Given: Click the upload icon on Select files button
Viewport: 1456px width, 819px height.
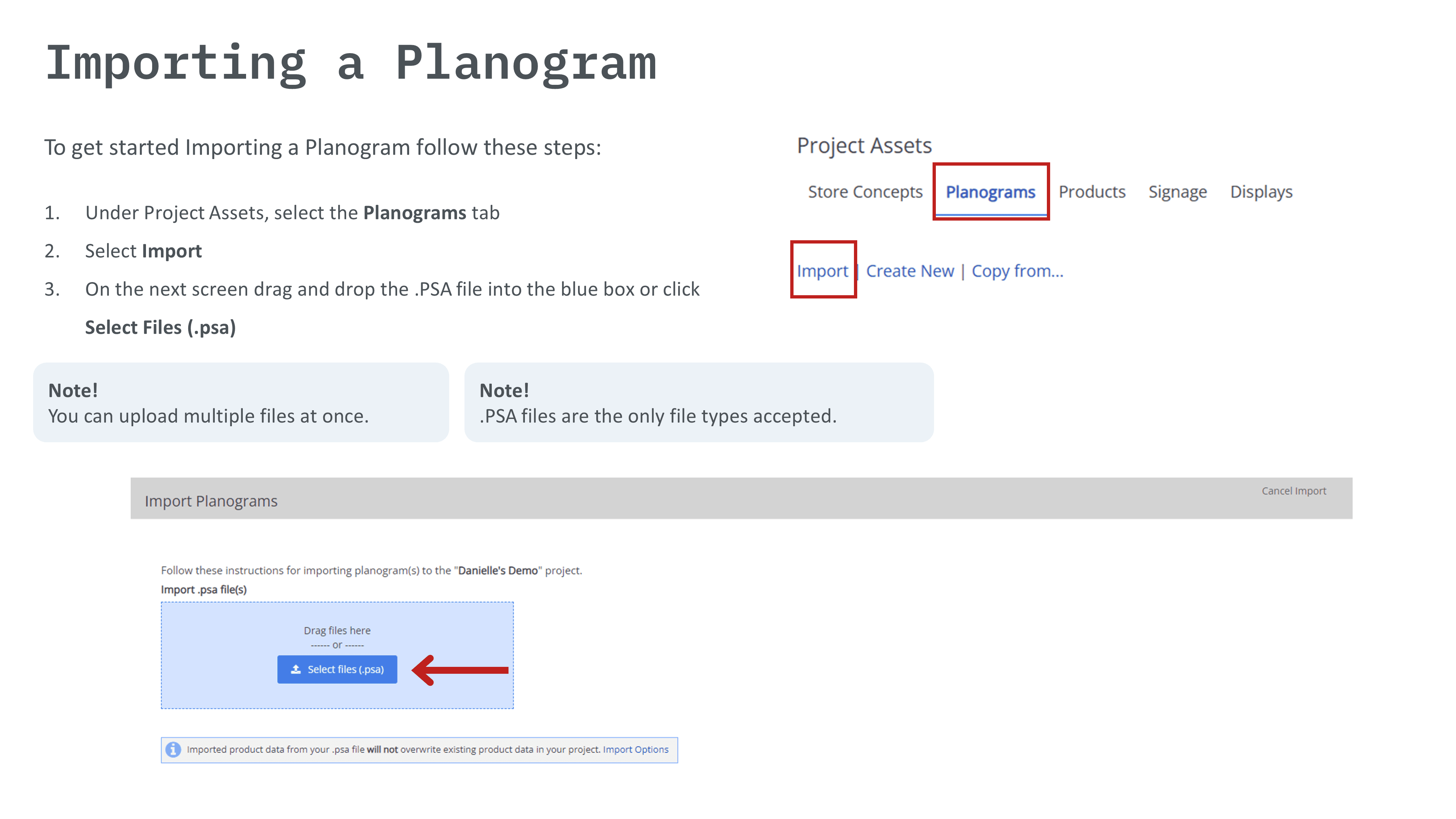Looking at the screenshot, I should [x=296, y=669].
